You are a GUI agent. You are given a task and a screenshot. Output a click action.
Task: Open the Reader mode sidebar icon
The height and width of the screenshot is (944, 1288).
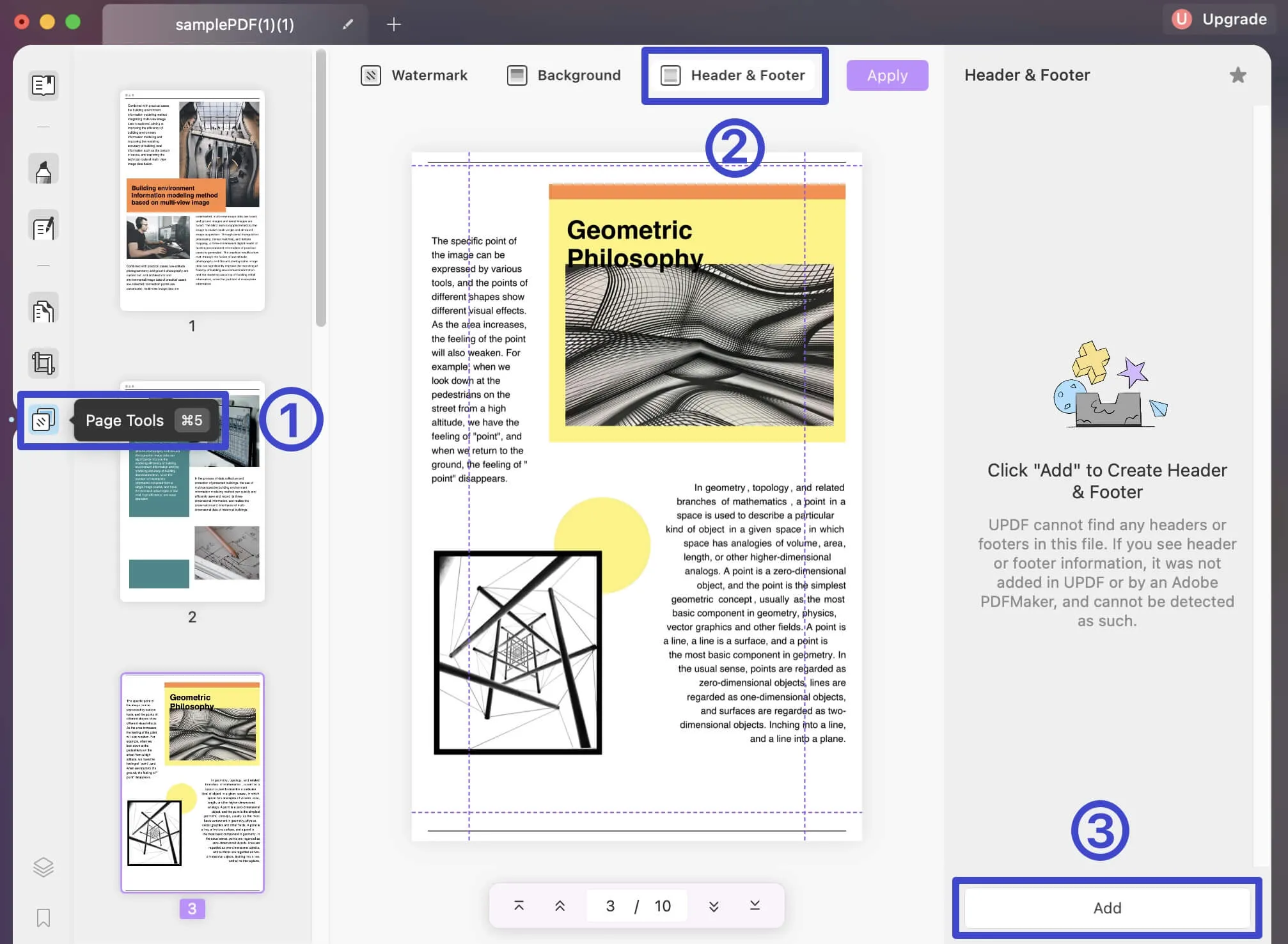coord(43,85)
